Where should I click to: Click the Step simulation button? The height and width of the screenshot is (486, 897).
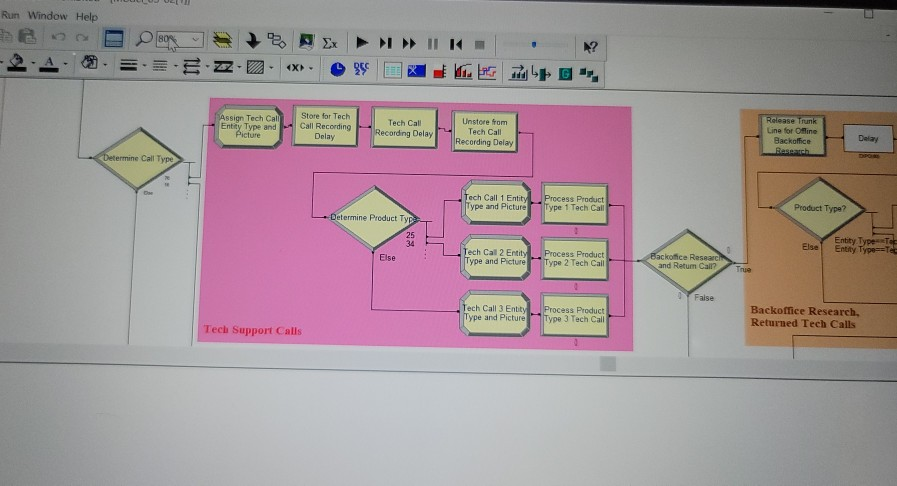386,43
